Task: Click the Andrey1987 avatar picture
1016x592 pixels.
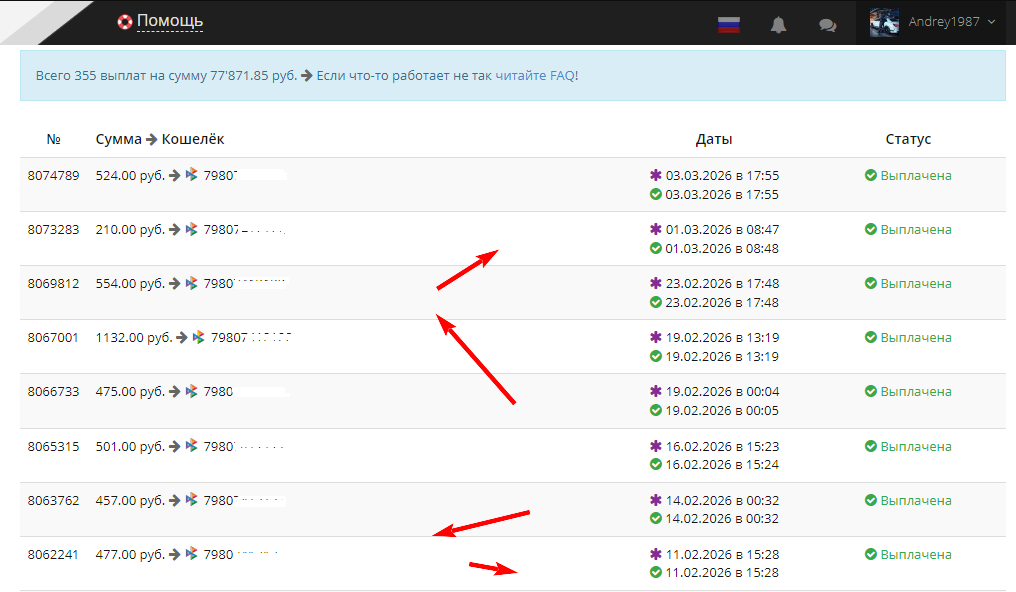Action: click(x=884, y=22)
